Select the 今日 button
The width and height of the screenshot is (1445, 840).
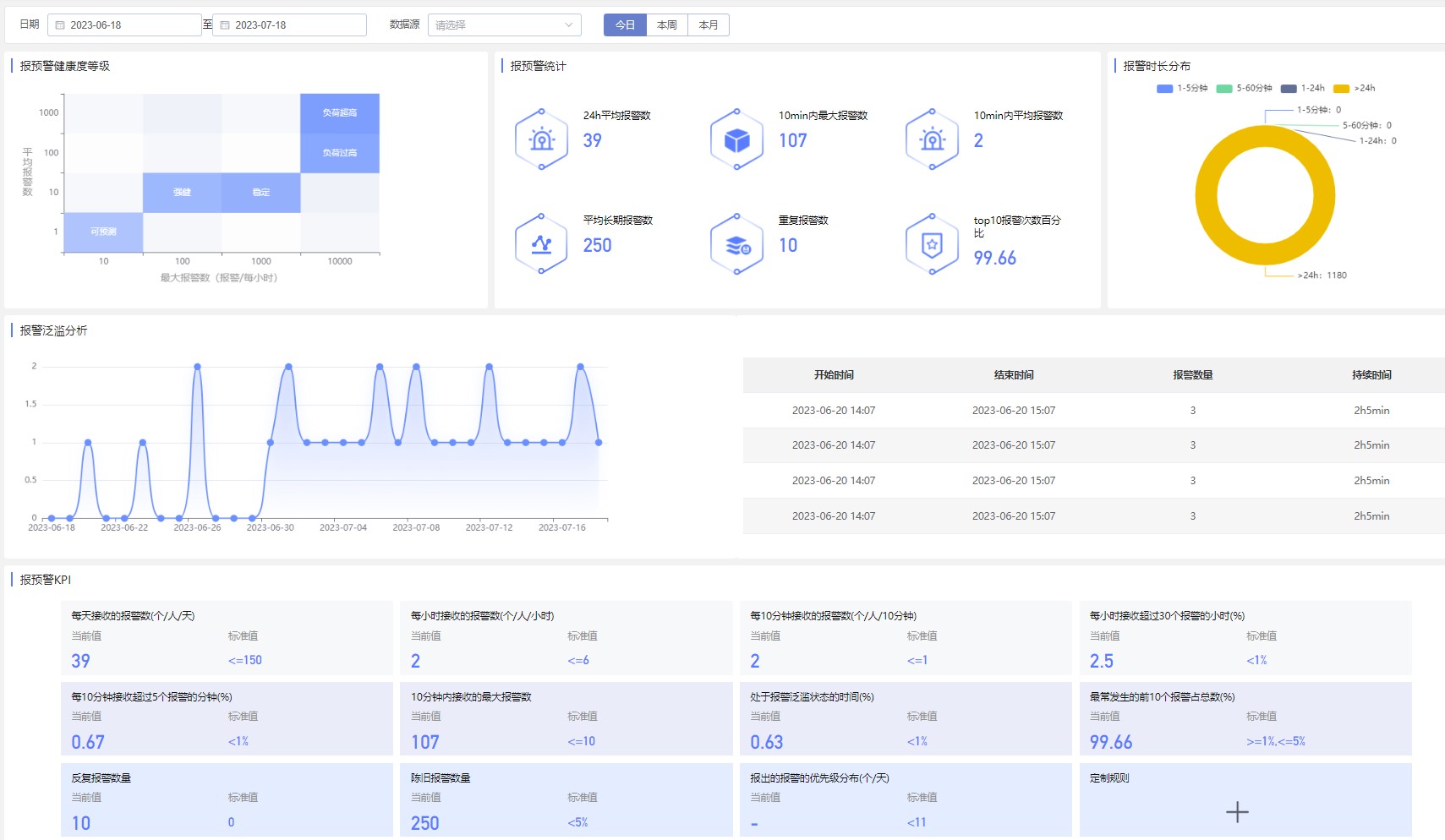click(x=625, y=25)
